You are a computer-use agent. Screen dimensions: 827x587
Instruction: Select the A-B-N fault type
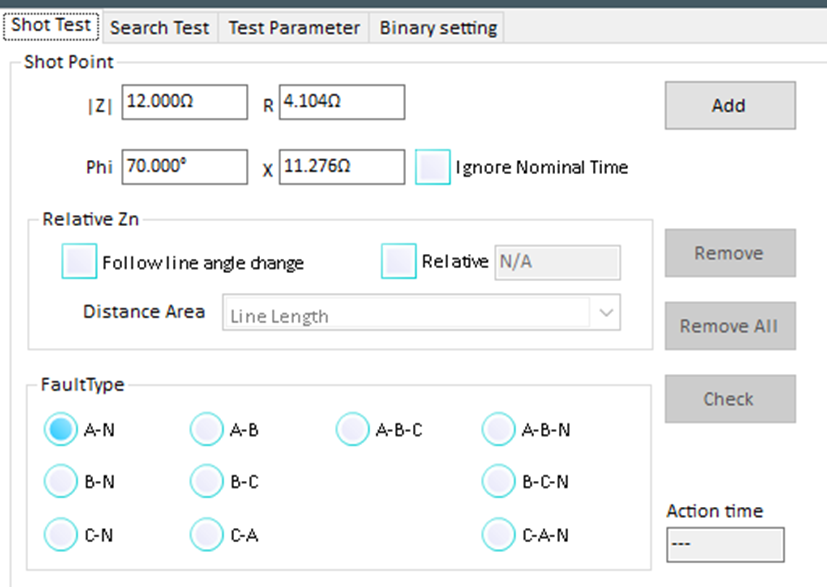pos(499,430)
